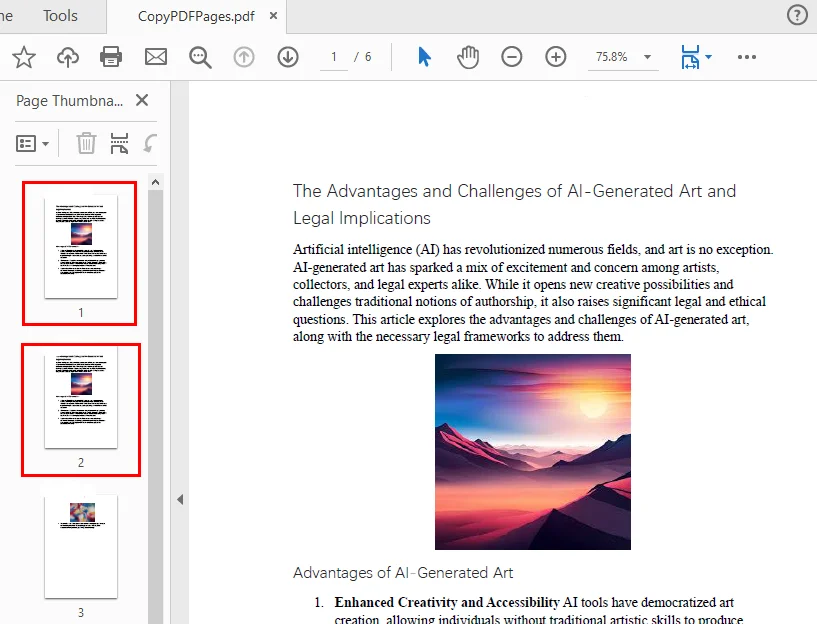This screenshot has height=624, width=817.
Task: Email the PDF as attachment
Action: [155, 57]
